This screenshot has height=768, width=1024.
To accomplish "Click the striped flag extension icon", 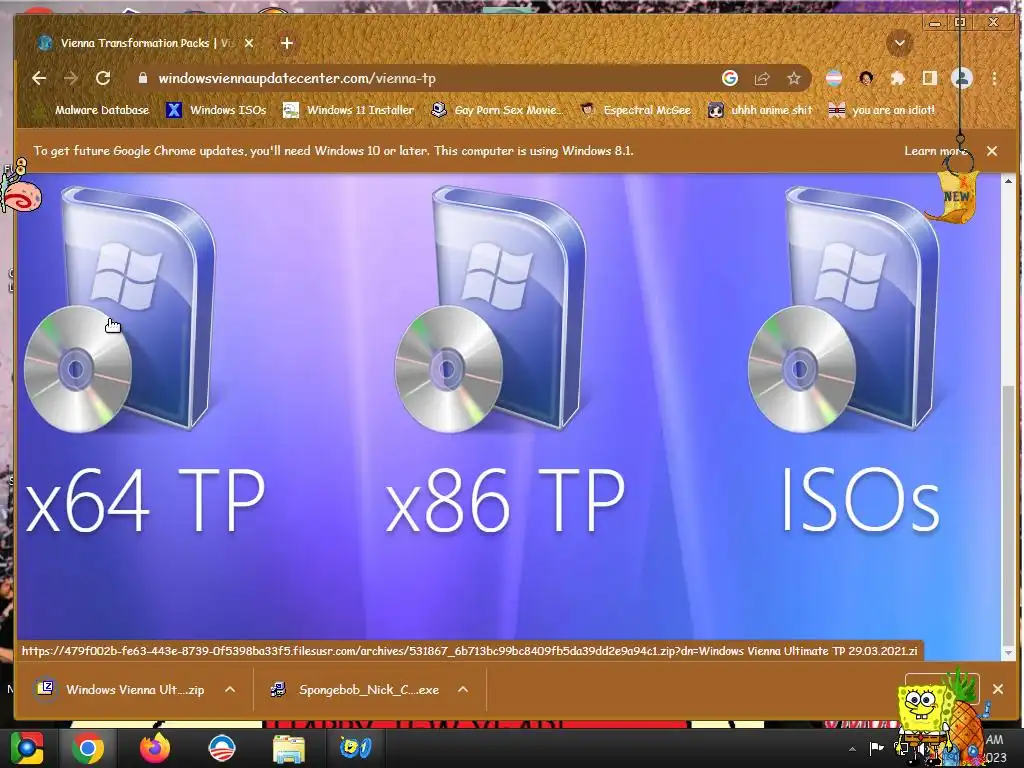I will pos(834,78).
